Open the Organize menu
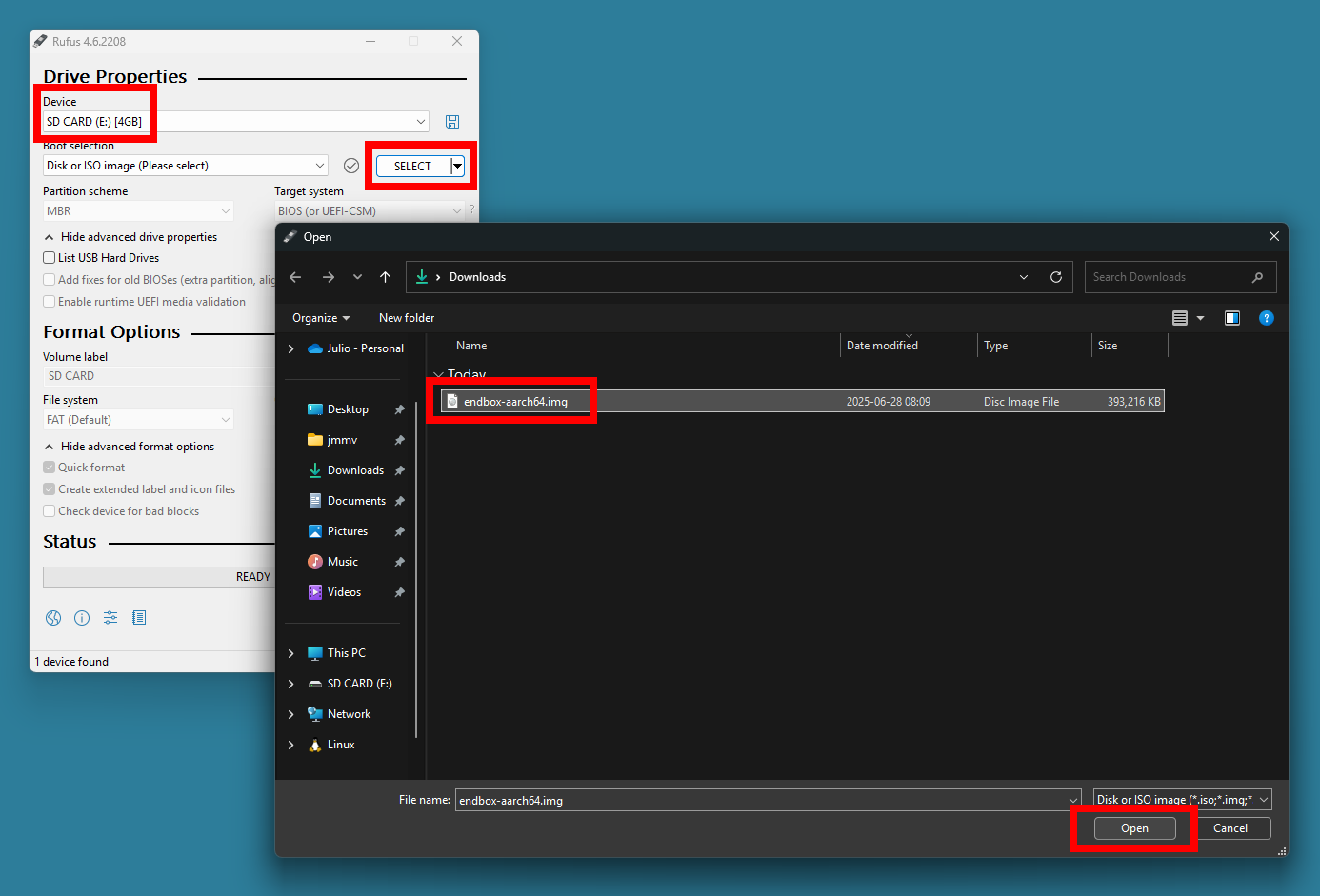This screenshot has width=1320, height=896. [321, 318]
